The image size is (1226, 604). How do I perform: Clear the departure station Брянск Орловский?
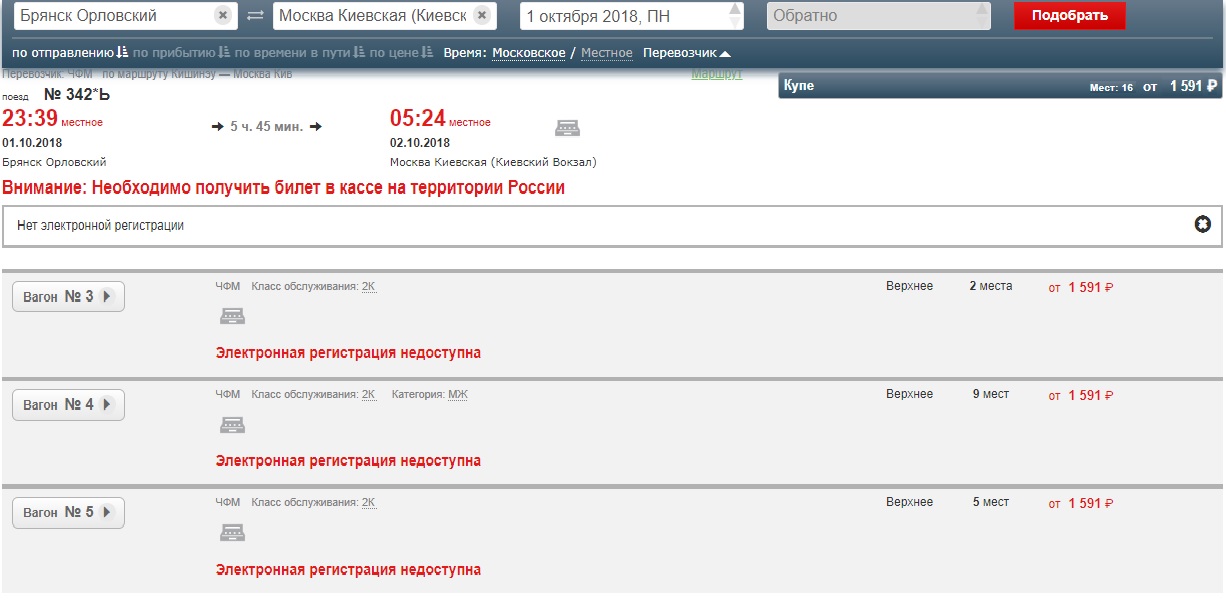click(x=223, y=16)
